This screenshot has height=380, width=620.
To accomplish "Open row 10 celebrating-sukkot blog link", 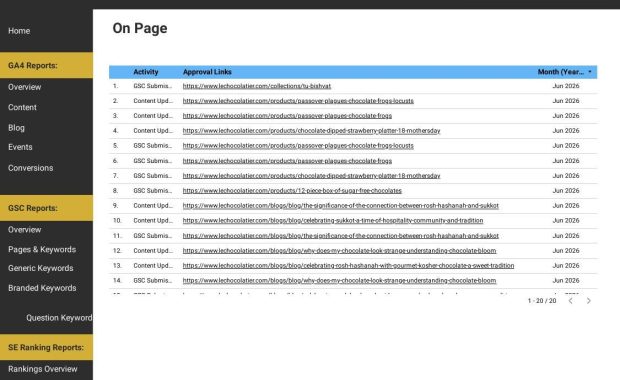I will click(x=333, y=221).
